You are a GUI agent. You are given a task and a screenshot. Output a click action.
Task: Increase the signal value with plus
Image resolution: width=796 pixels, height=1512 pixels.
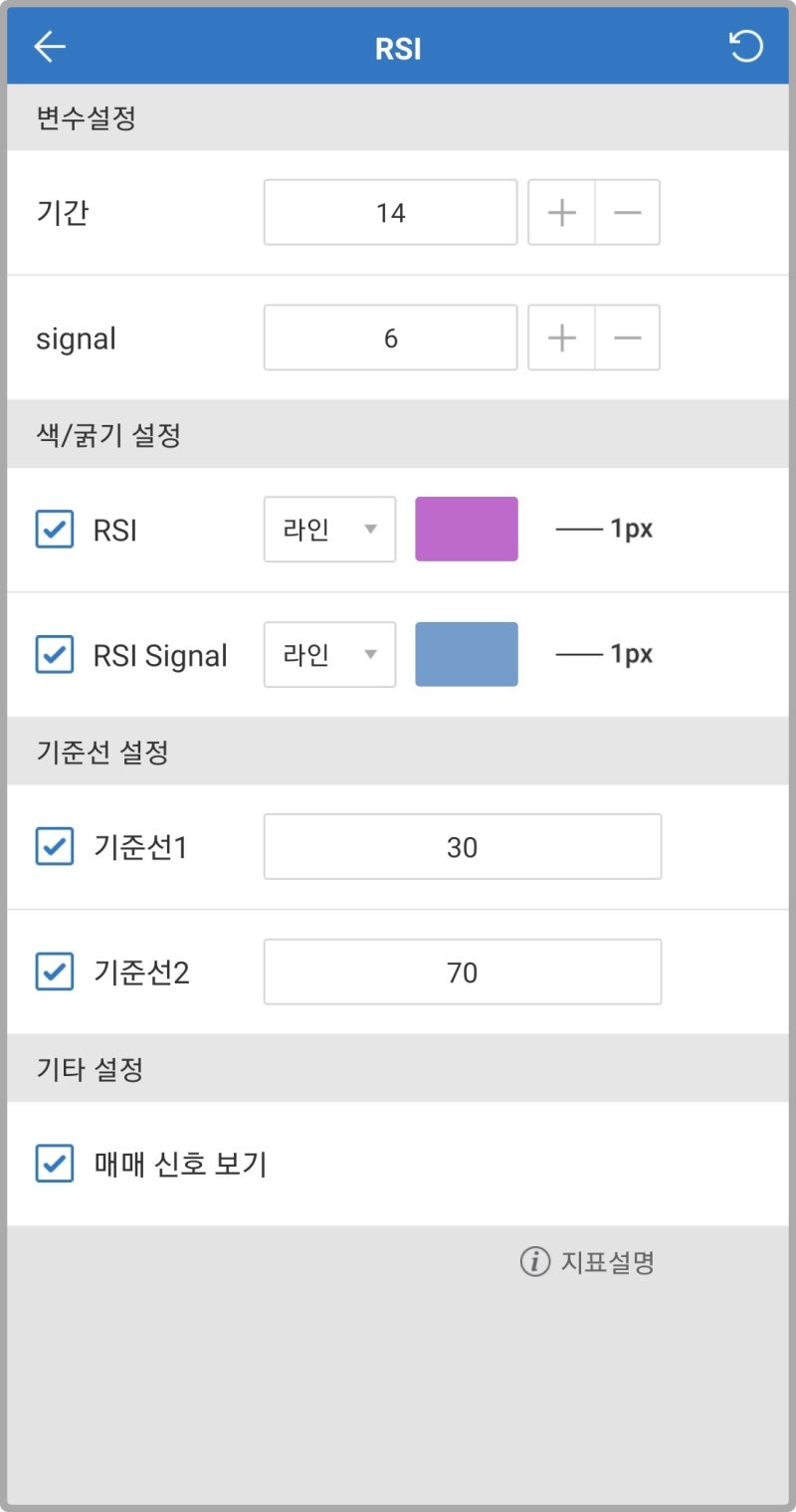click(562, 338)
